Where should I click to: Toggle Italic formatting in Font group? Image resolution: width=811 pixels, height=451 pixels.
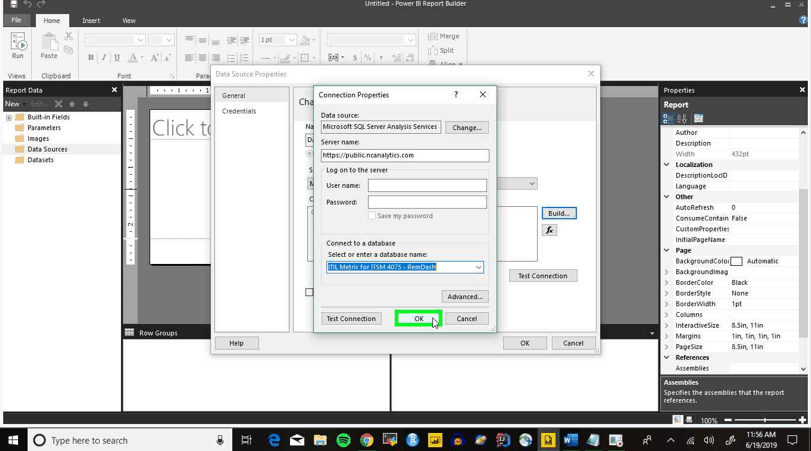(104, 57)
